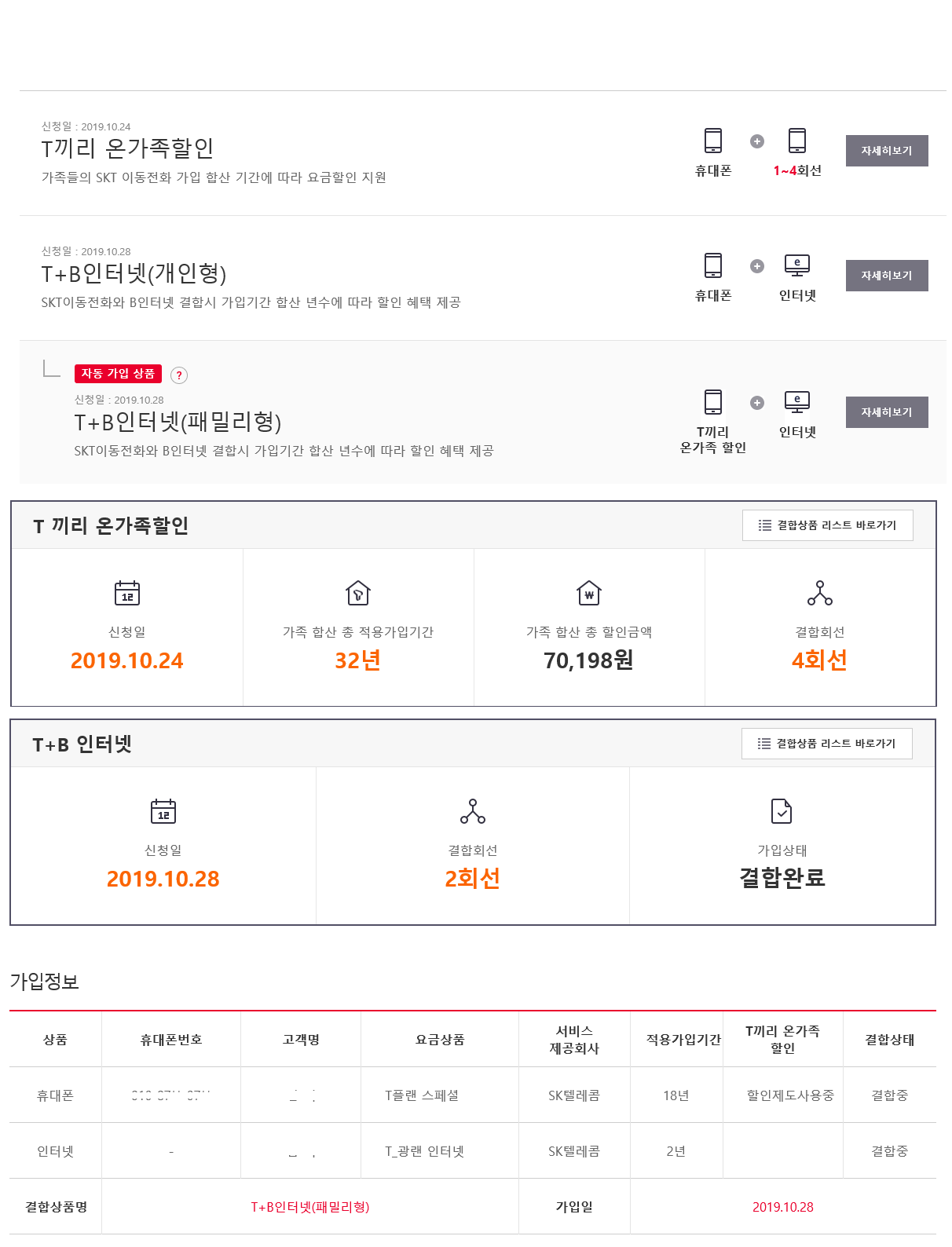
Task: Open 자세히보기 for T+B인터넷(개인형)
Action: click(x=886, y=276)
